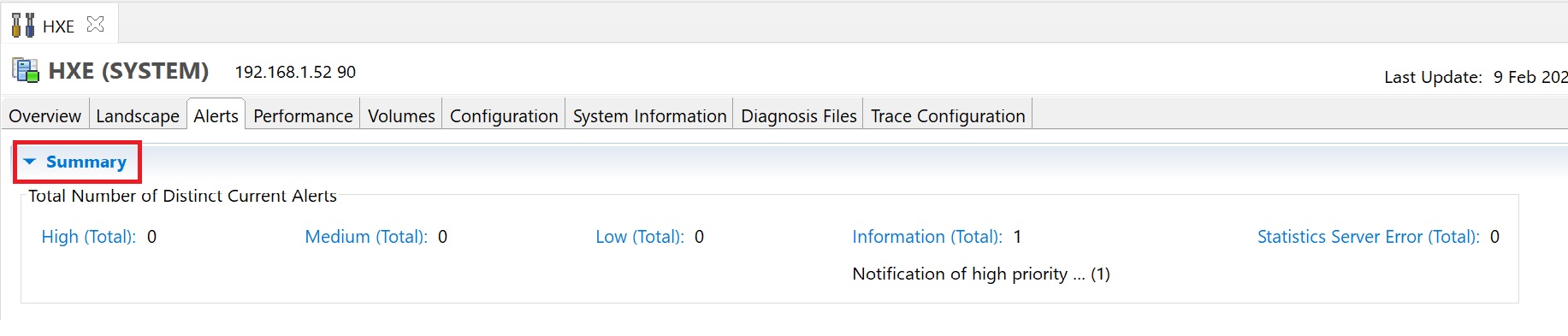
Task: Close the HXE editor tab
Action: click(95, 25)
